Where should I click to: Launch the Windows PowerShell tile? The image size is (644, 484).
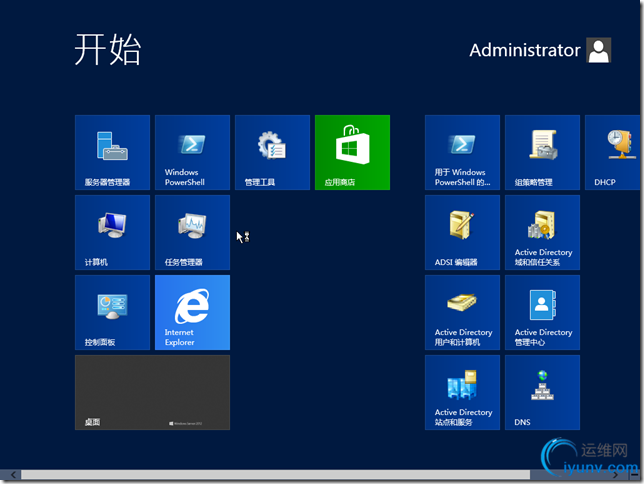coord(192,152)
